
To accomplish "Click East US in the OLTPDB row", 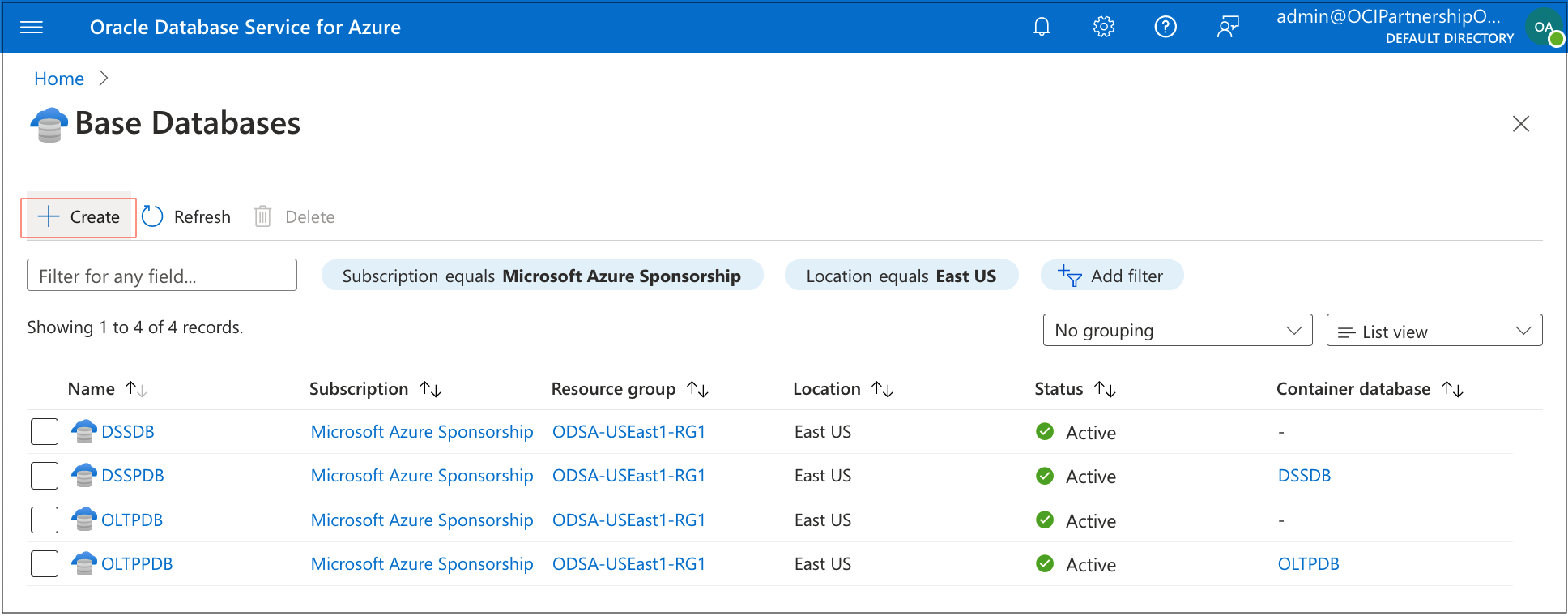I will [823, 520].
